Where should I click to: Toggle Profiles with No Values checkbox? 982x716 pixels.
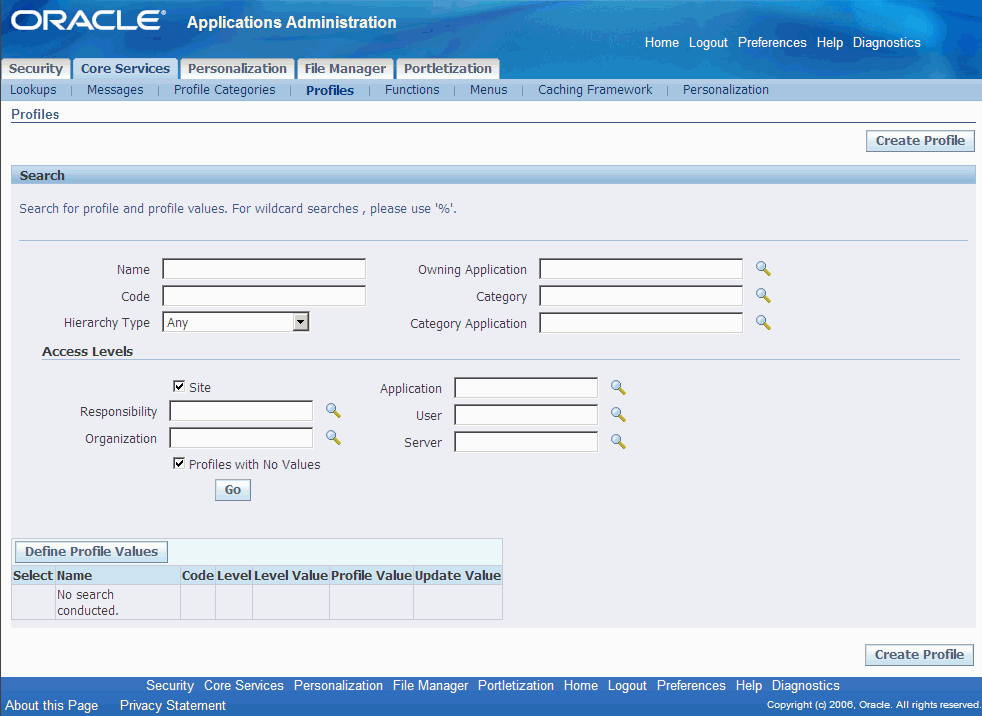179,464
